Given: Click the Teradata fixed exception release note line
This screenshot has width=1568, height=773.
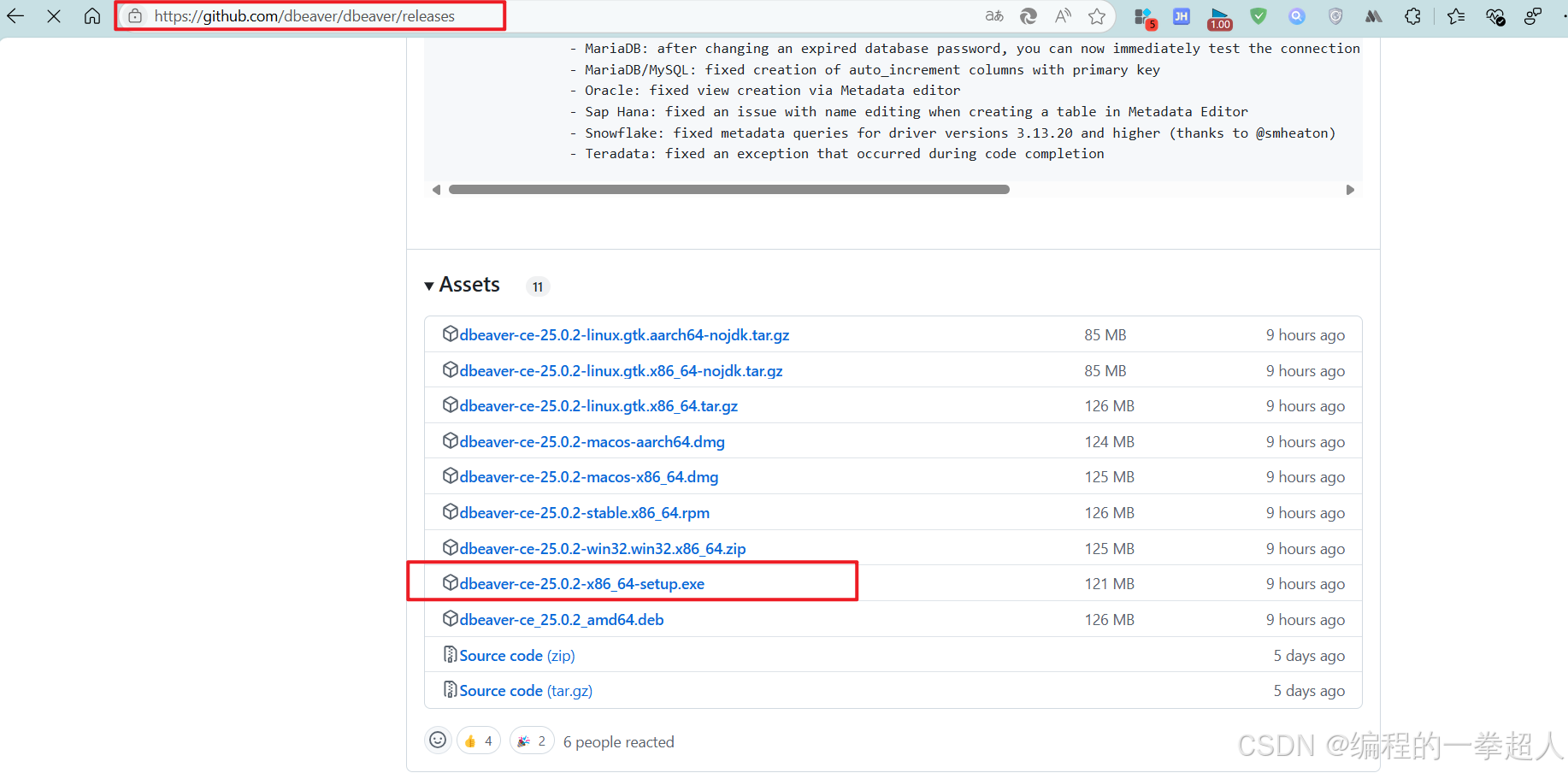Looking at the screenshot, I should (837, 154).
